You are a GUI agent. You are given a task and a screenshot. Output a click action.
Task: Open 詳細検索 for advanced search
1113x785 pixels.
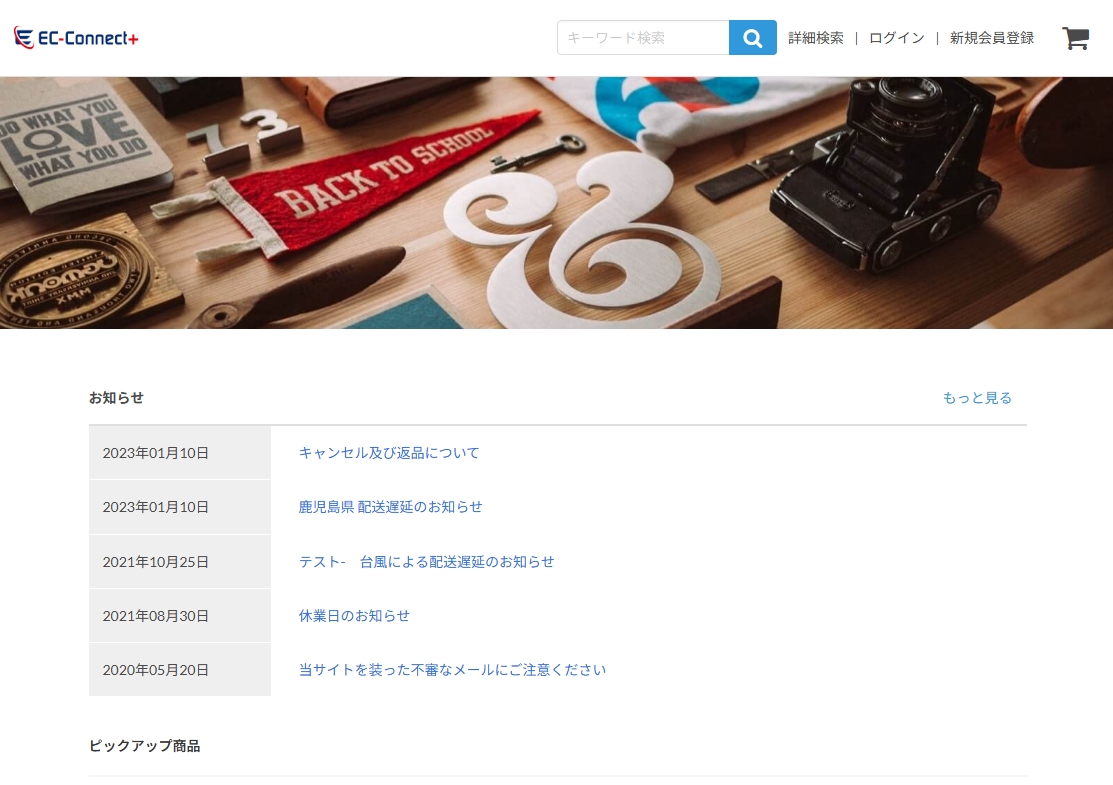[x=815, y=37]
